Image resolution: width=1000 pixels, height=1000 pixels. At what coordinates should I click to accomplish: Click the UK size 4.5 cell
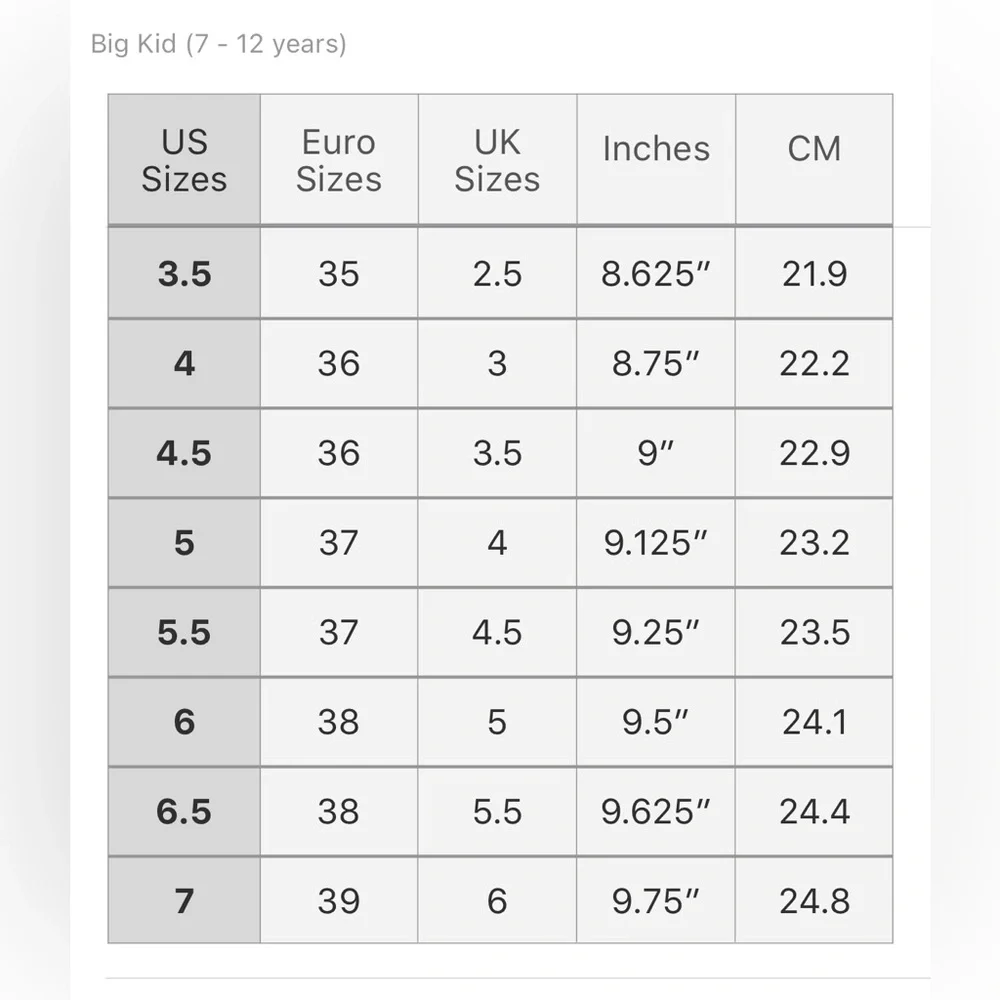coord(497,632)
